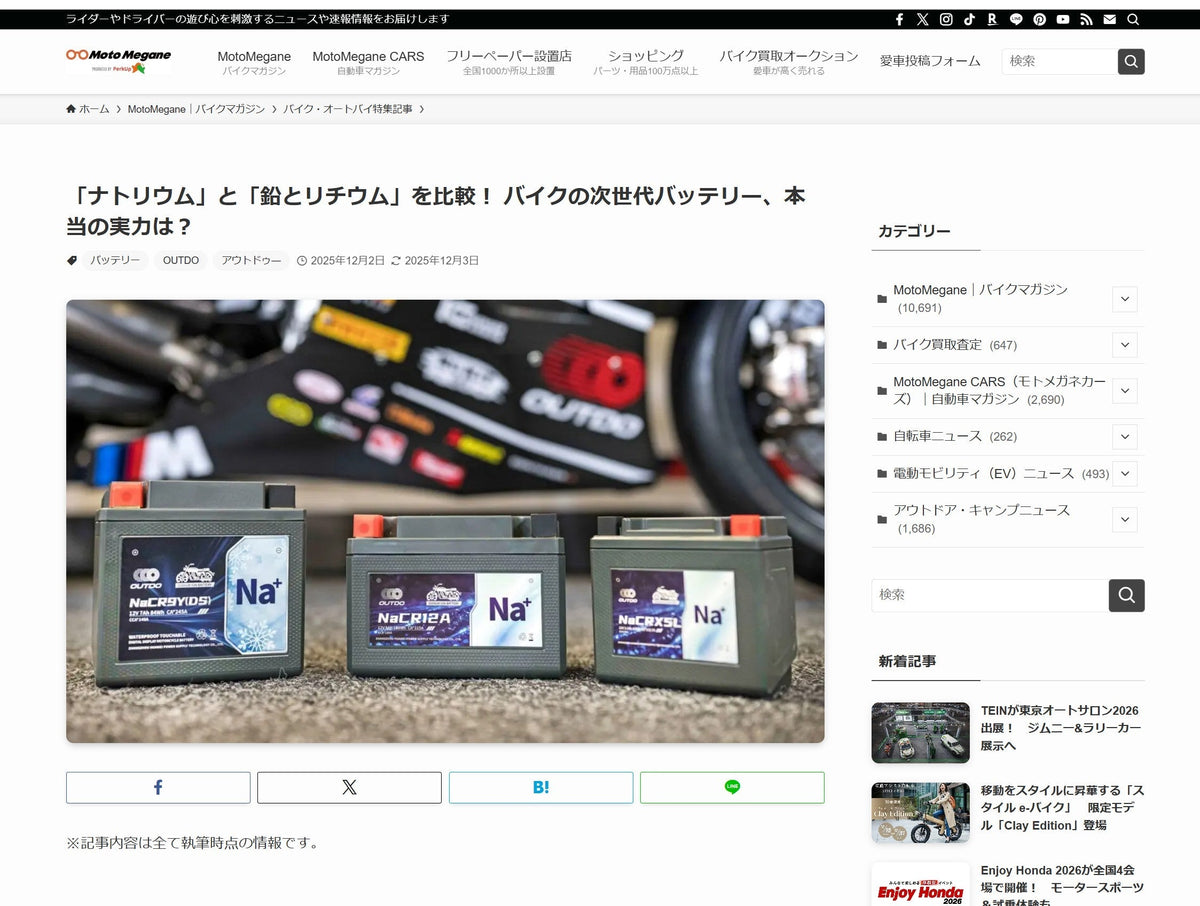1200x906 pixels.
Task: Share article on Facebook
Action: tap(158, 787)
